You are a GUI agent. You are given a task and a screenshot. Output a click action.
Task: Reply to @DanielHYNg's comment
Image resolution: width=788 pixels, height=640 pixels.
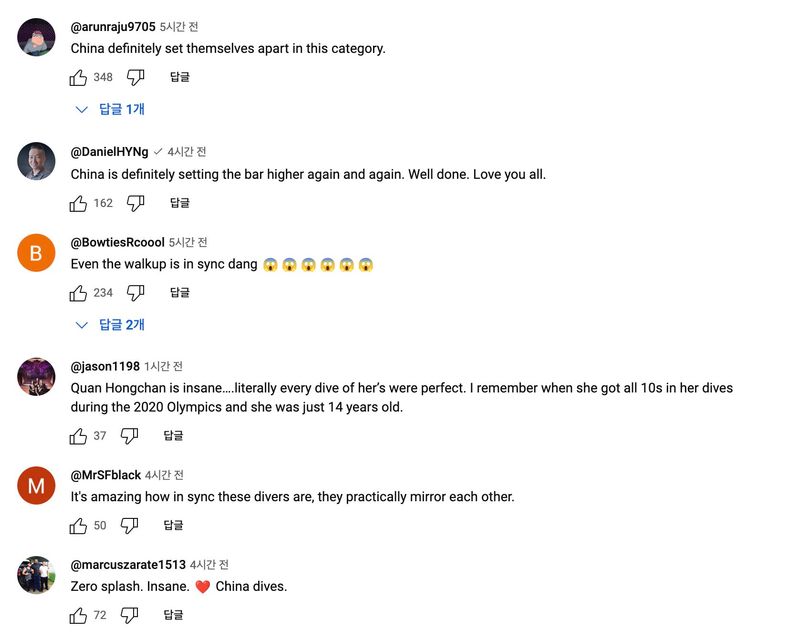point(180,203)
